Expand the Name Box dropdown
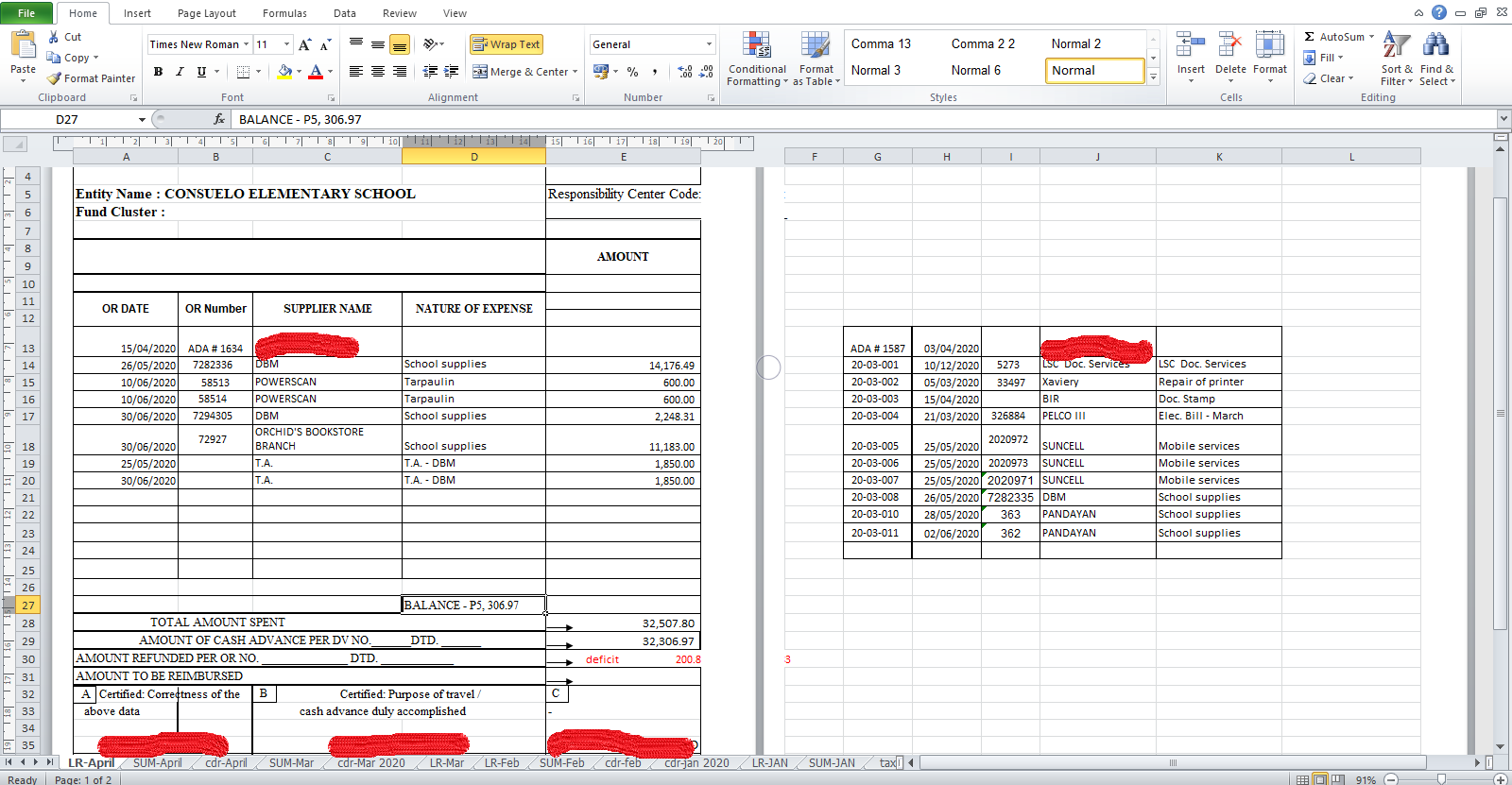Screen dimensions: 1512x785 tap(142, 119)
